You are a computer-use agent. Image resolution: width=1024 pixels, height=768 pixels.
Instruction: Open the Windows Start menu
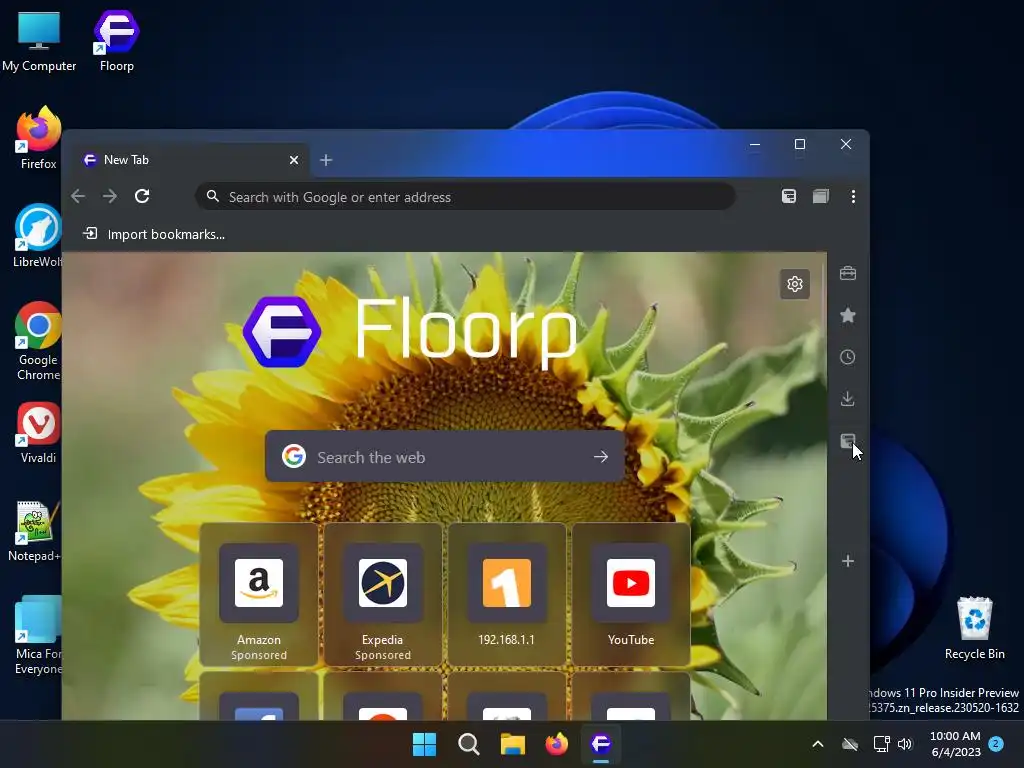pos(424,744)
